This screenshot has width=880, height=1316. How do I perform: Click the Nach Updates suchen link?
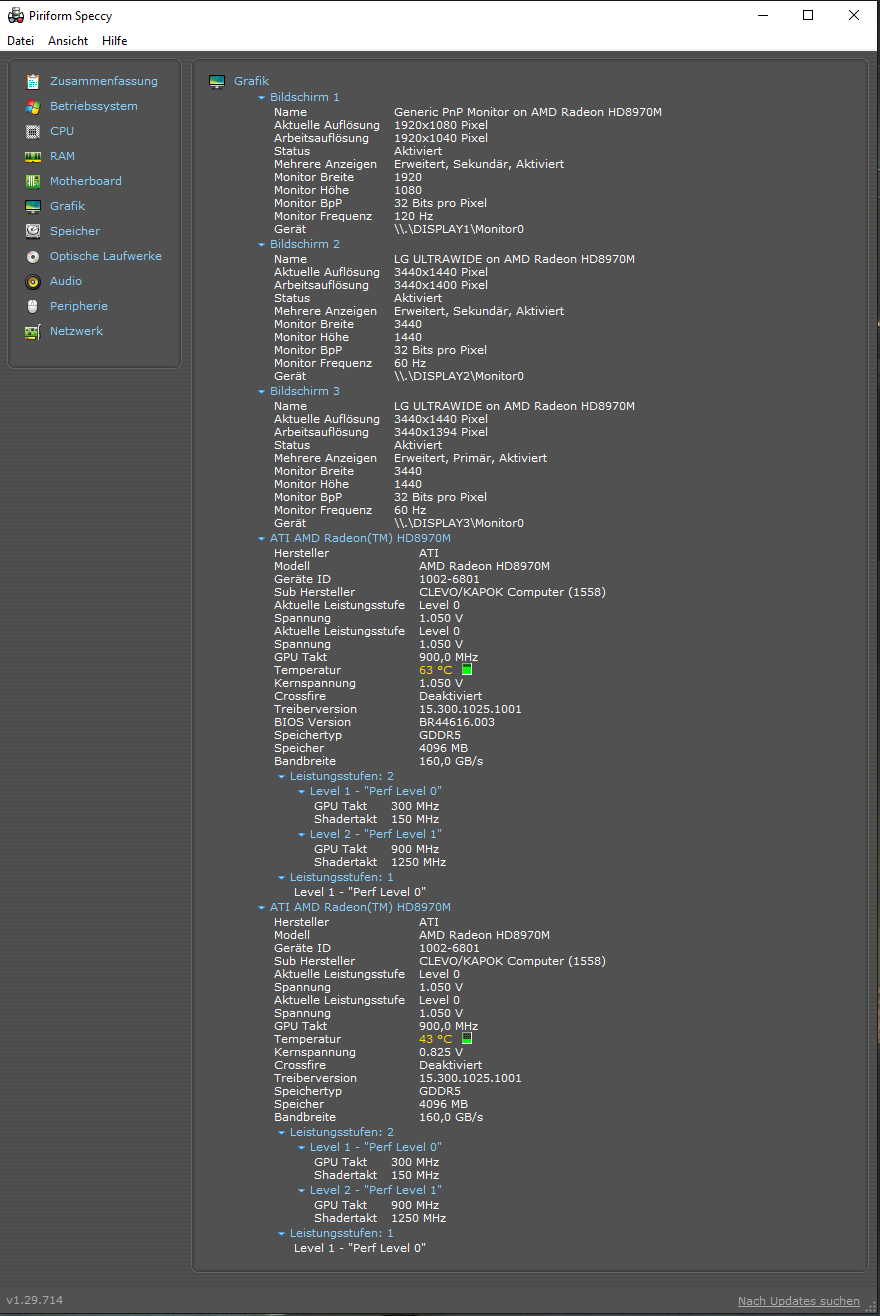click(x=799, y=1301)
